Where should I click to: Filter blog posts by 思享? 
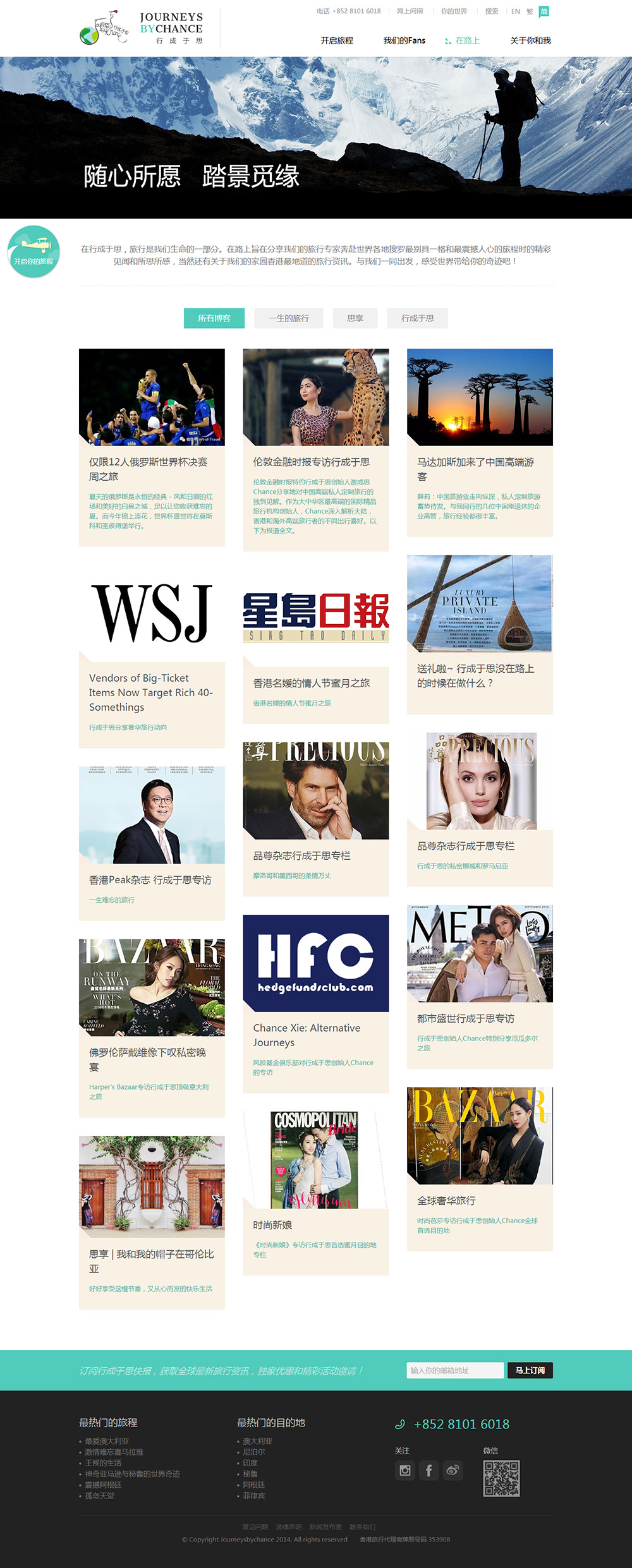coord(355,318)
